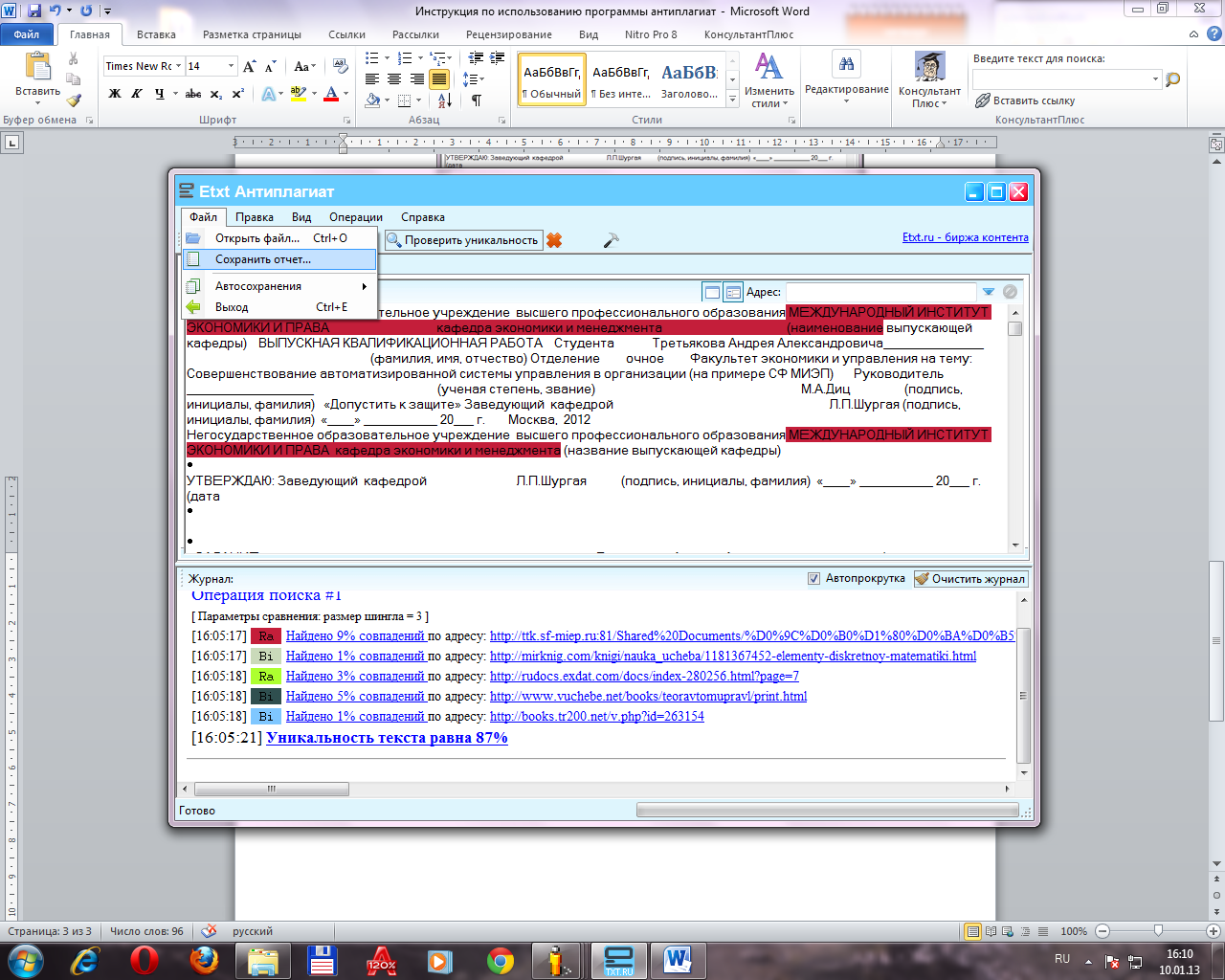Click the Очистить журнал button

[x=970, y=578]
